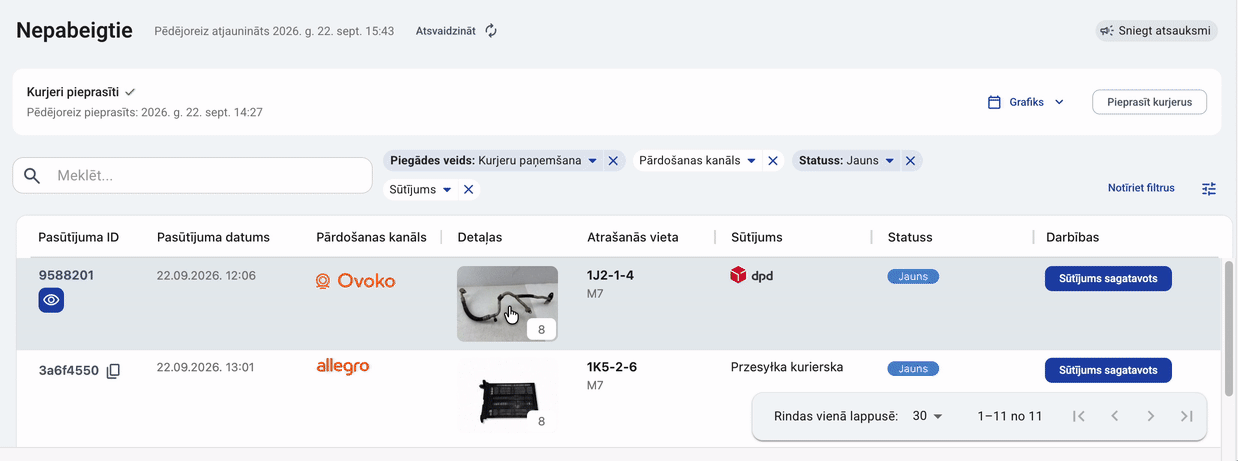Image resolution: width=1238 pixels, height=461 pixels.
Task: Remove the Statuss: Jauns filter chip
Action: 910,161
